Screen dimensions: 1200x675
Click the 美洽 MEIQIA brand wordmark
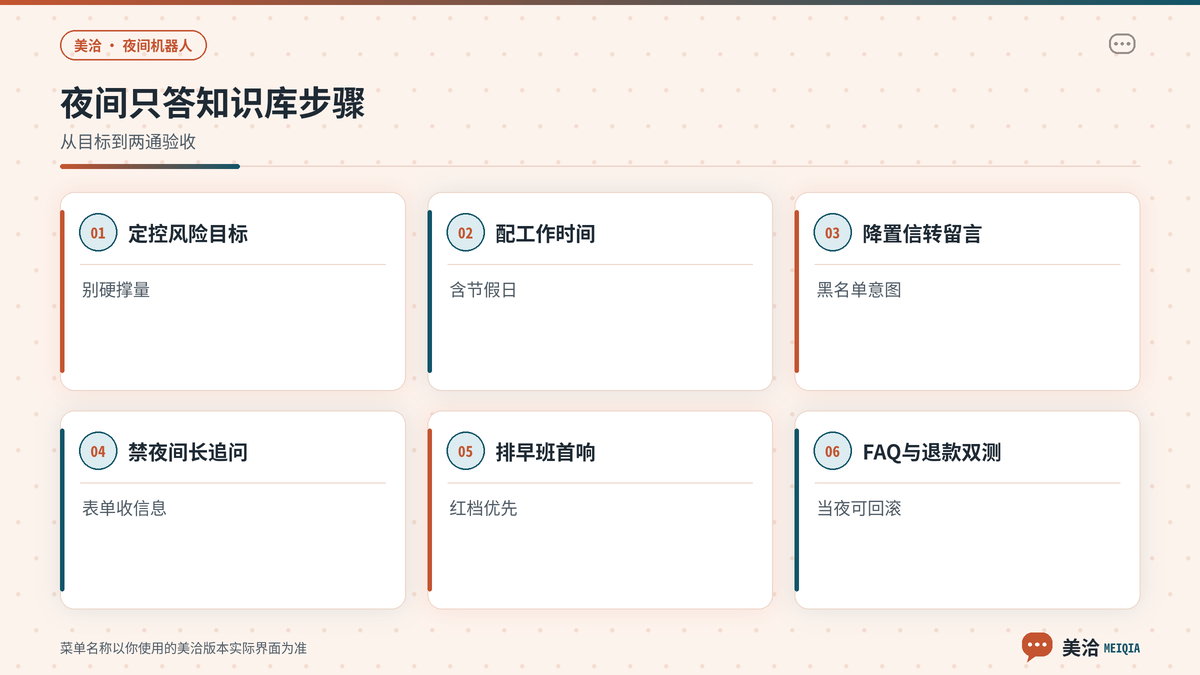1101,648
